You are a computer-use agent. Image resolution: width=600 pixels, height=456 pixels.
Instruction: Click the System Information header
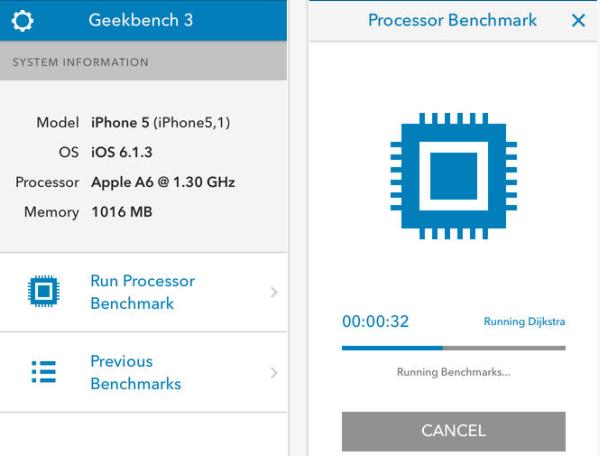click(80, 62)
